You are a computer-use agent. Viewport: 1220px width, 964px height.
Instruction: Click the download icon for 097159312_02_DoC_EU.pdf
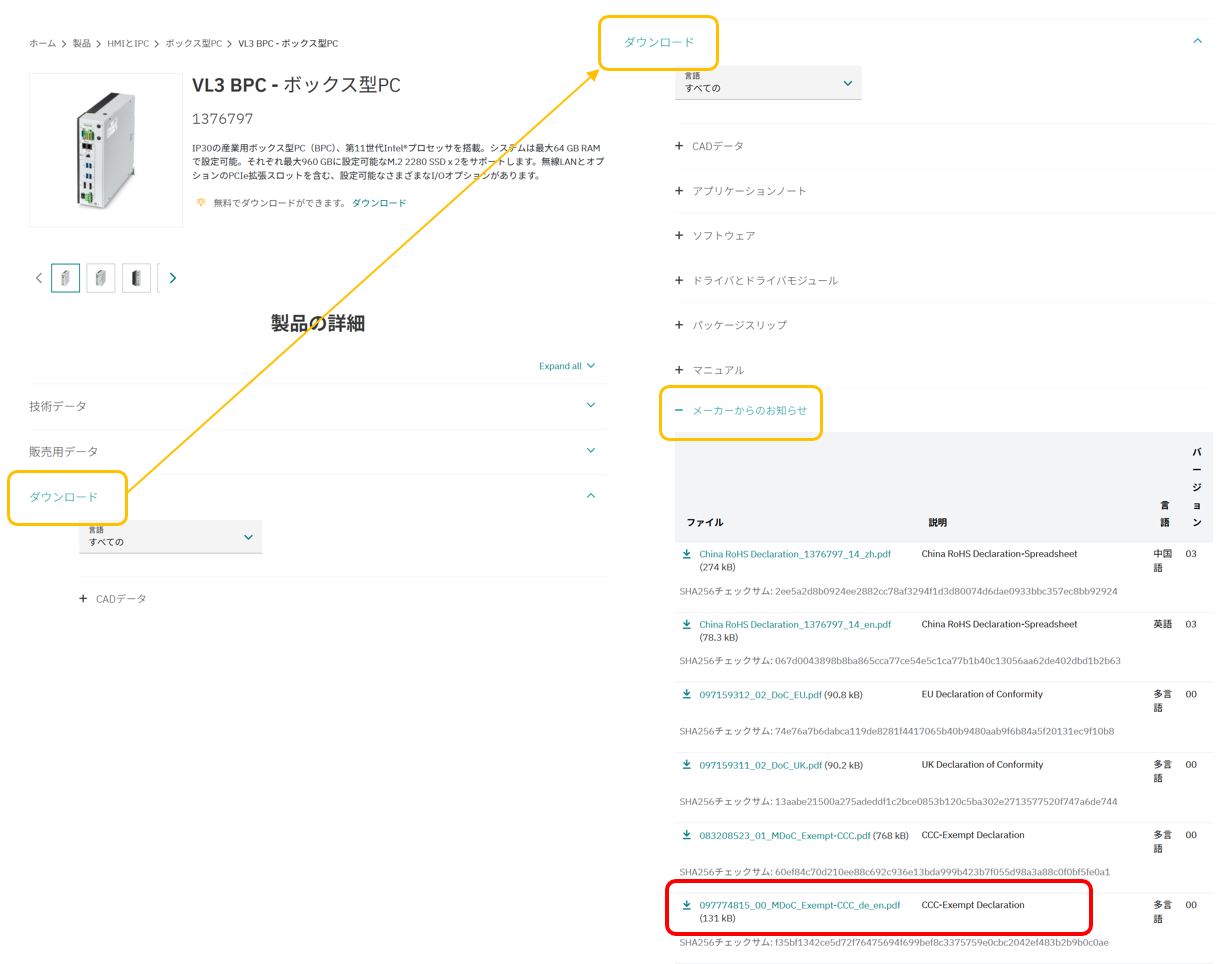pos(686,694)
